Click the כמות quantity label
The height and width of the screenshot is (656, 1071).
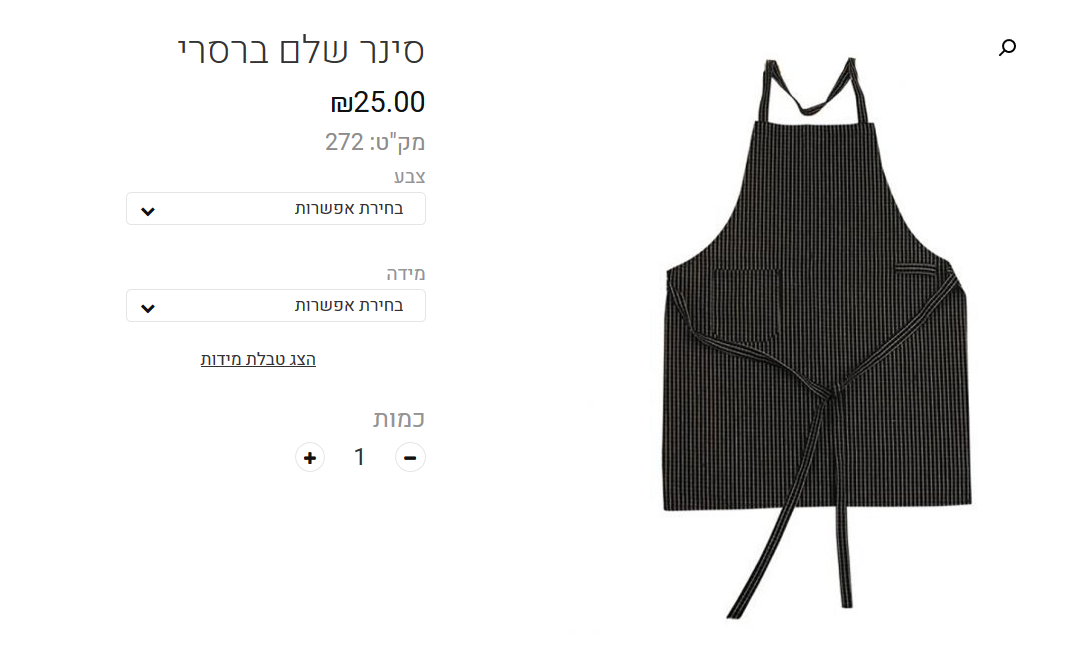[399, 418]
